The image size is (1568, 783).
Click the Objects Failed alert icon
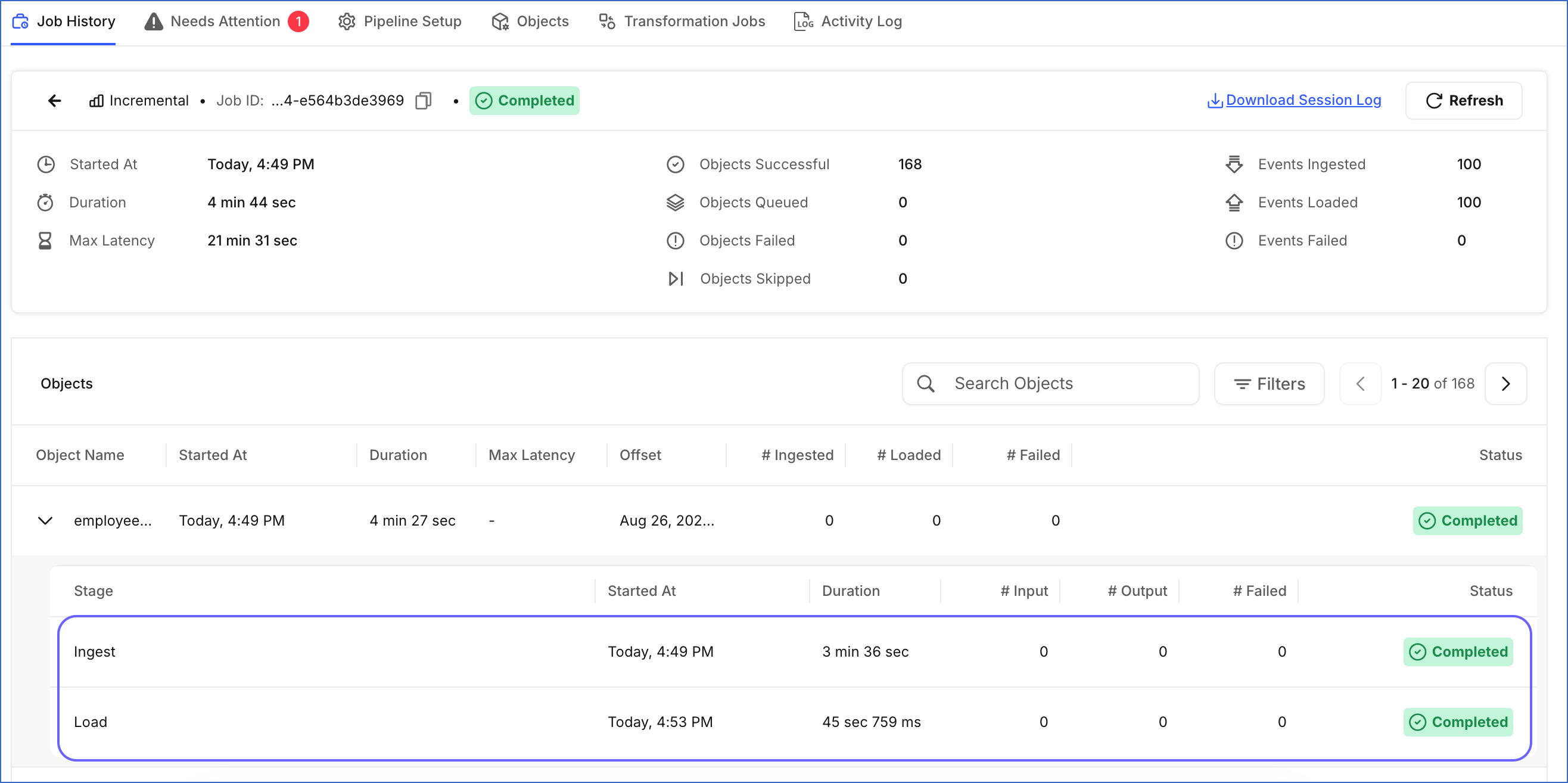click(676, 241)
